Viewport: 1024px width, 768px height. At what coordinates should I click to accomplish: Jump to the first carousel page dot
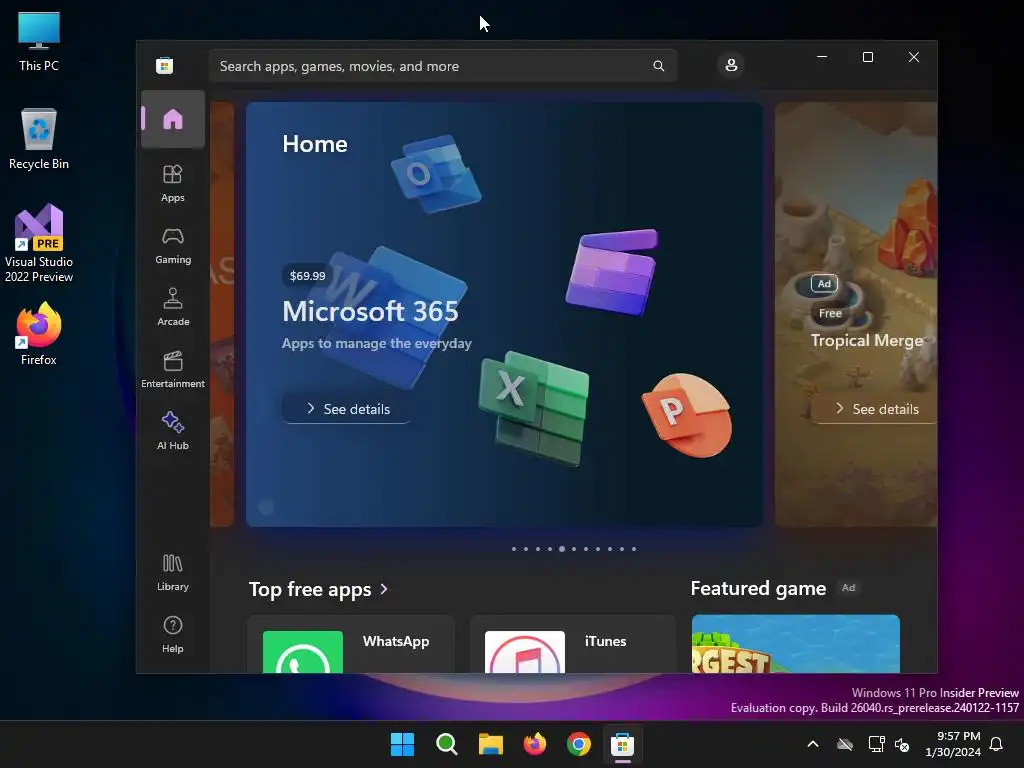(514, 549)
